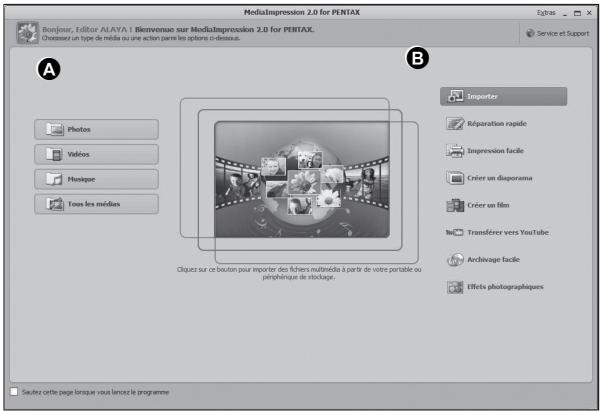
Task: Click the Importer button
Action: point(503,96)
